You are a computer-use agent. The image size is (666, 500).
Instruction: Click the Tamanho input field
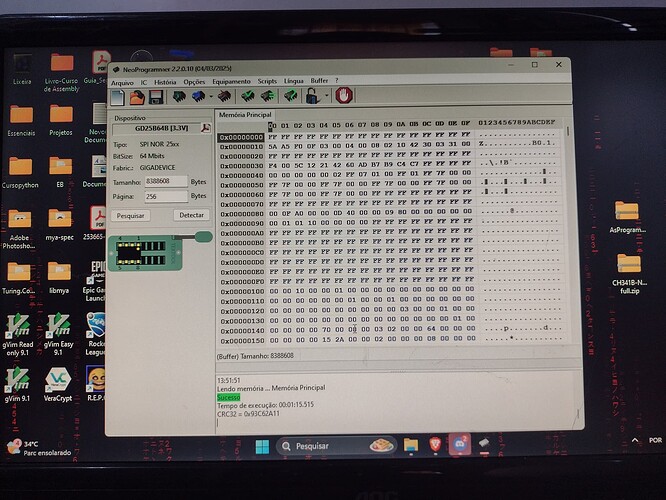point(166,181)
